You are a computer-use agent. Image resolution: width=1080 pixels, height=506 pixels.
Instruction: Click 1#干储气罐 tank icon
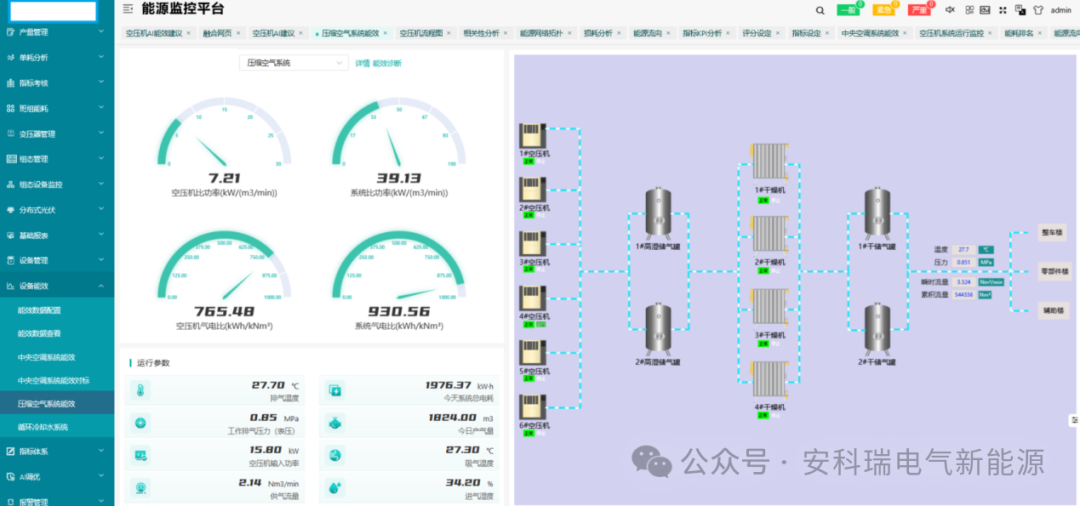pyautogui.click(x=877, y=213)
